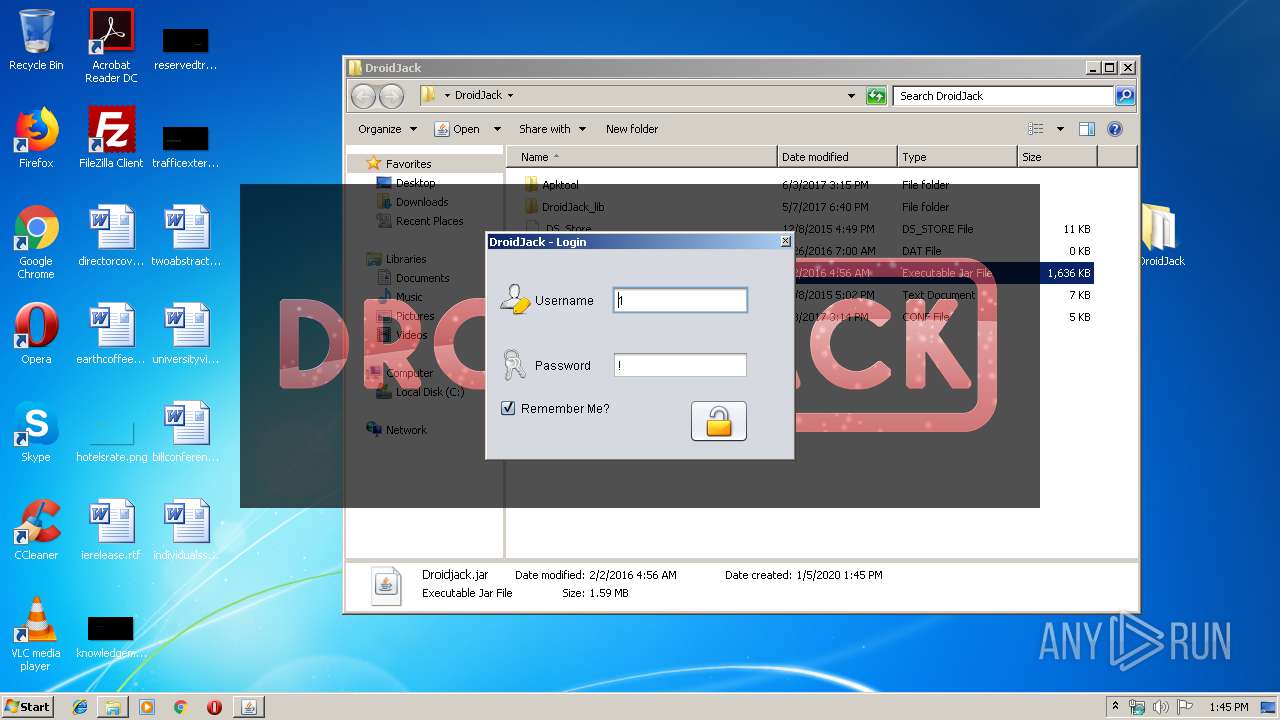
Task: Click Search DroidJack field
Action: (1002, 96)
